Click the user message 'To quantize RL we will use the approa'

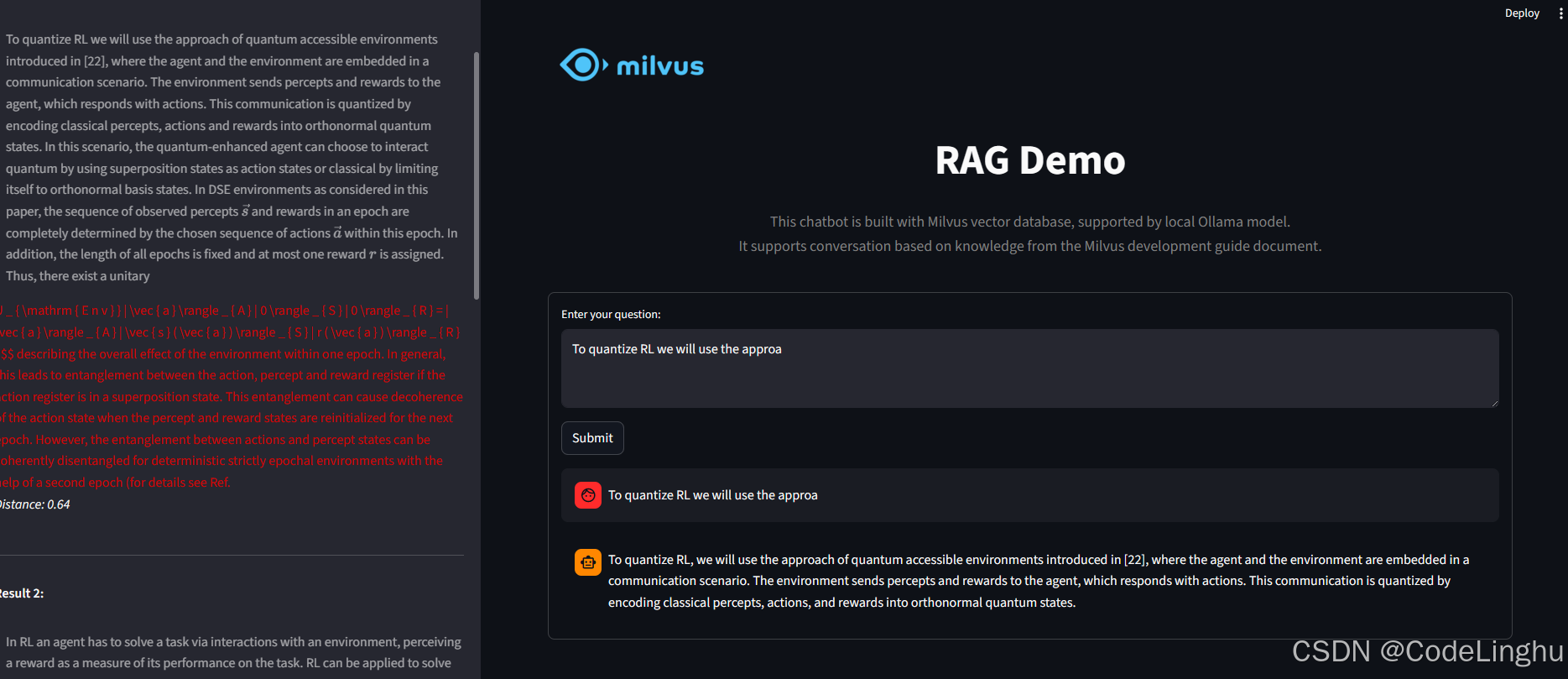pyautogui.click(x=713, y=495)
